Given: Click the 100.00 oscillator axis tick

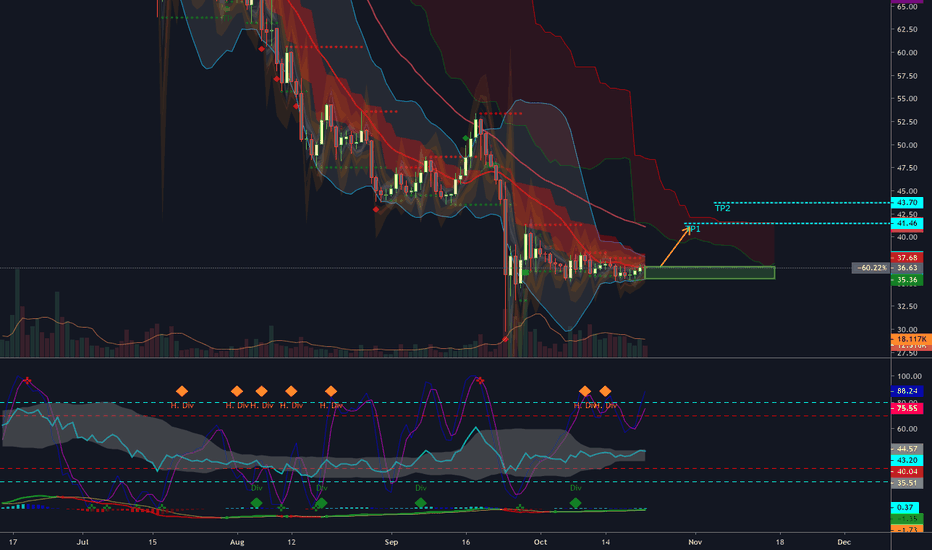Looking at the screenshot, I should (x=909, y=376).
